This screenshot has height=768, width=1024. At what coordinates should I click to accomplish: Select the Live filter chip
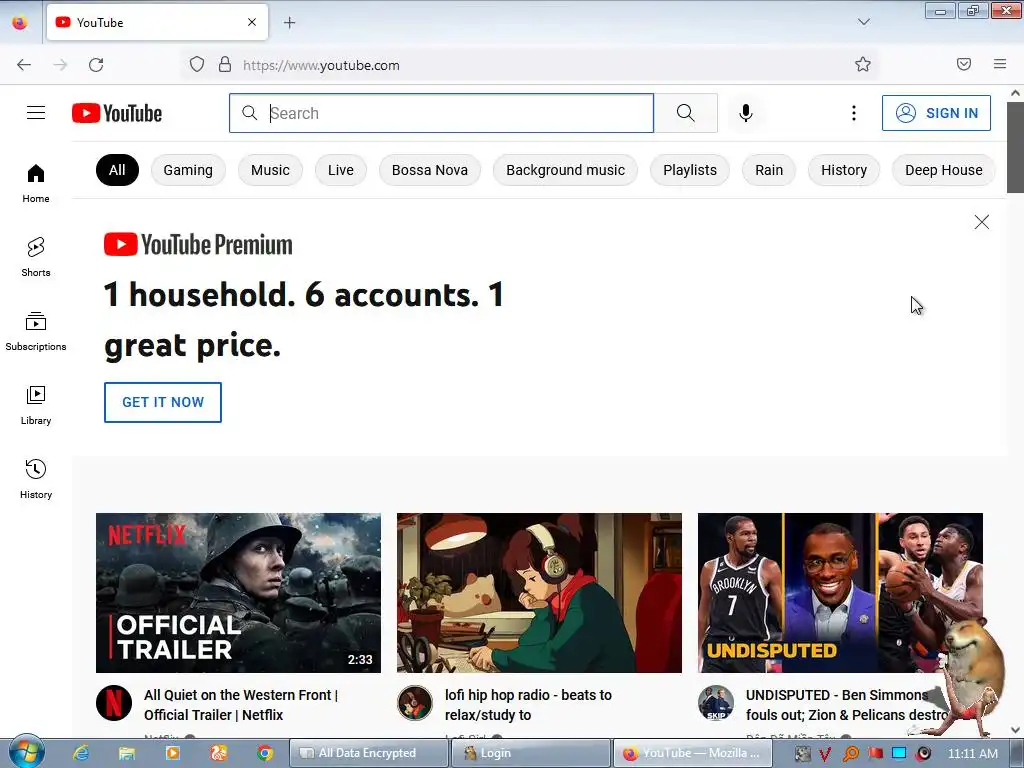coord(341,170)
